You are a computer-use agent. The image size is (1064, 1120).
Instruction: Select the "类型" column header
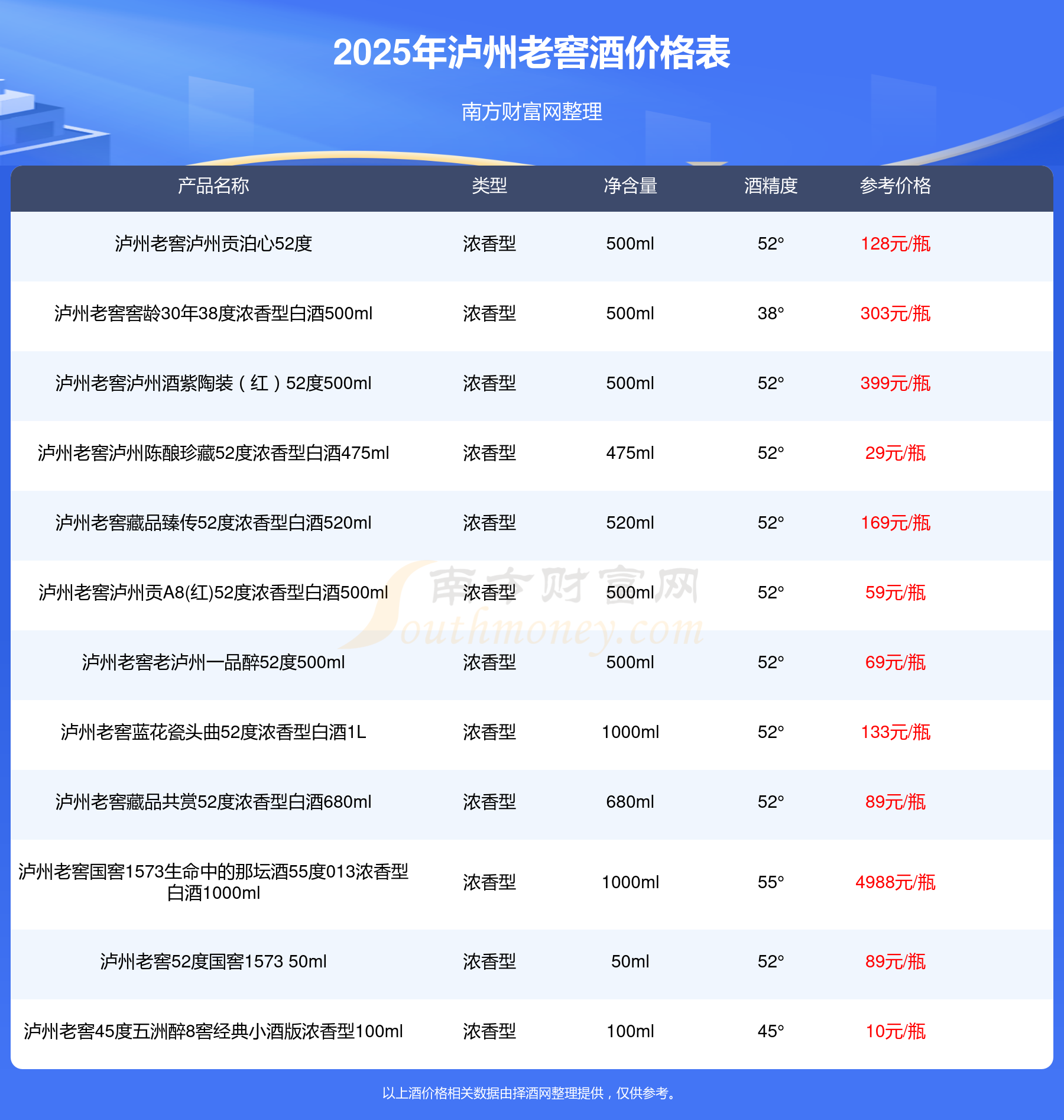click(489, 186)
